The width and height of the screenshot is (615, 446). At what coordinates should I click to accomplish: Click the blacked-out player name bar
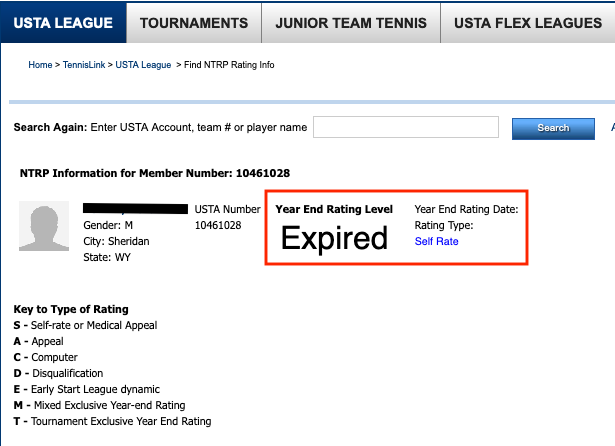tap(136, 209)
